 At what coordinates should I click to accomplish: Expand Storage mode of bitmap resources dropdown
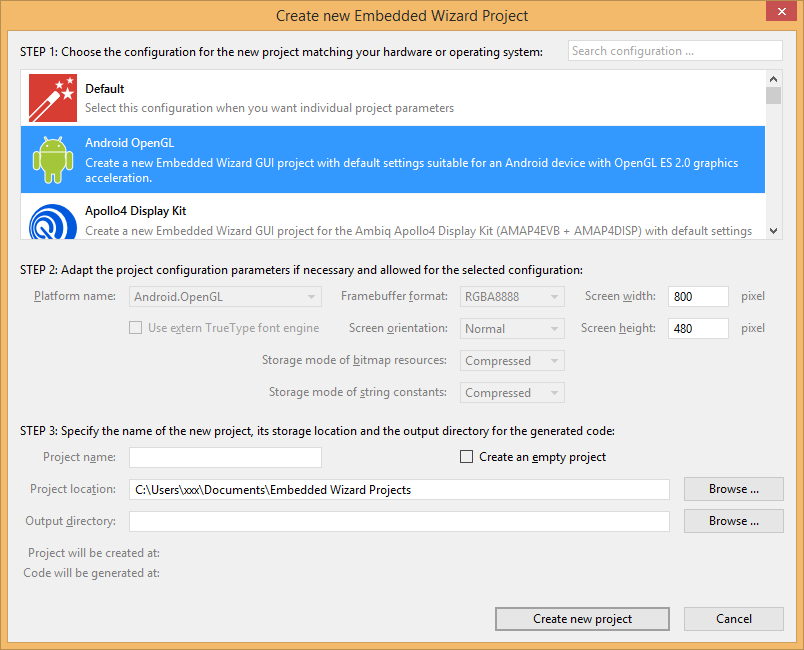tap(512, 361)
